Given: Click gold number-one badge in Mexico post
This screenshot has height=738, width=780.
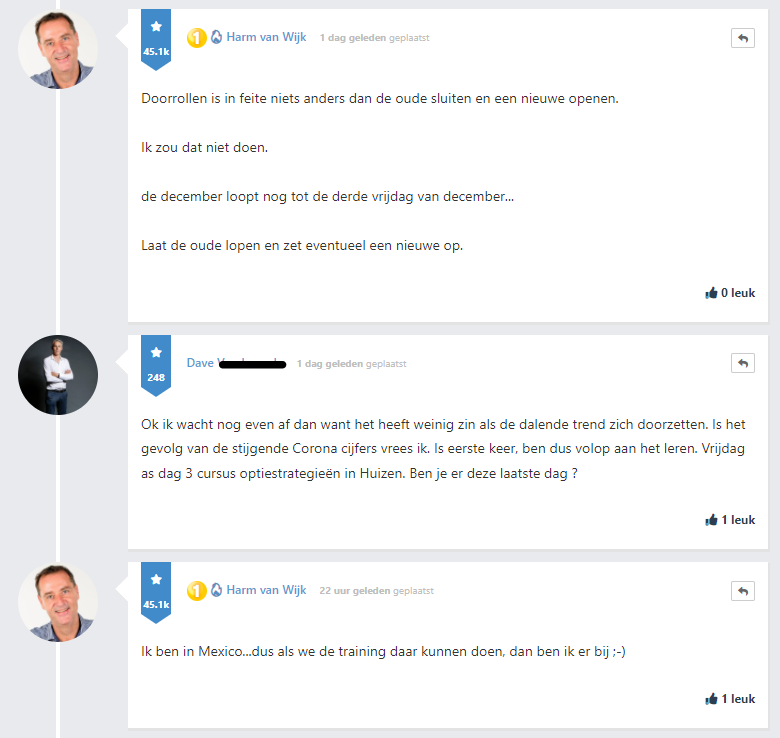Looking at the screenshot, I should (x=197, y=591).
